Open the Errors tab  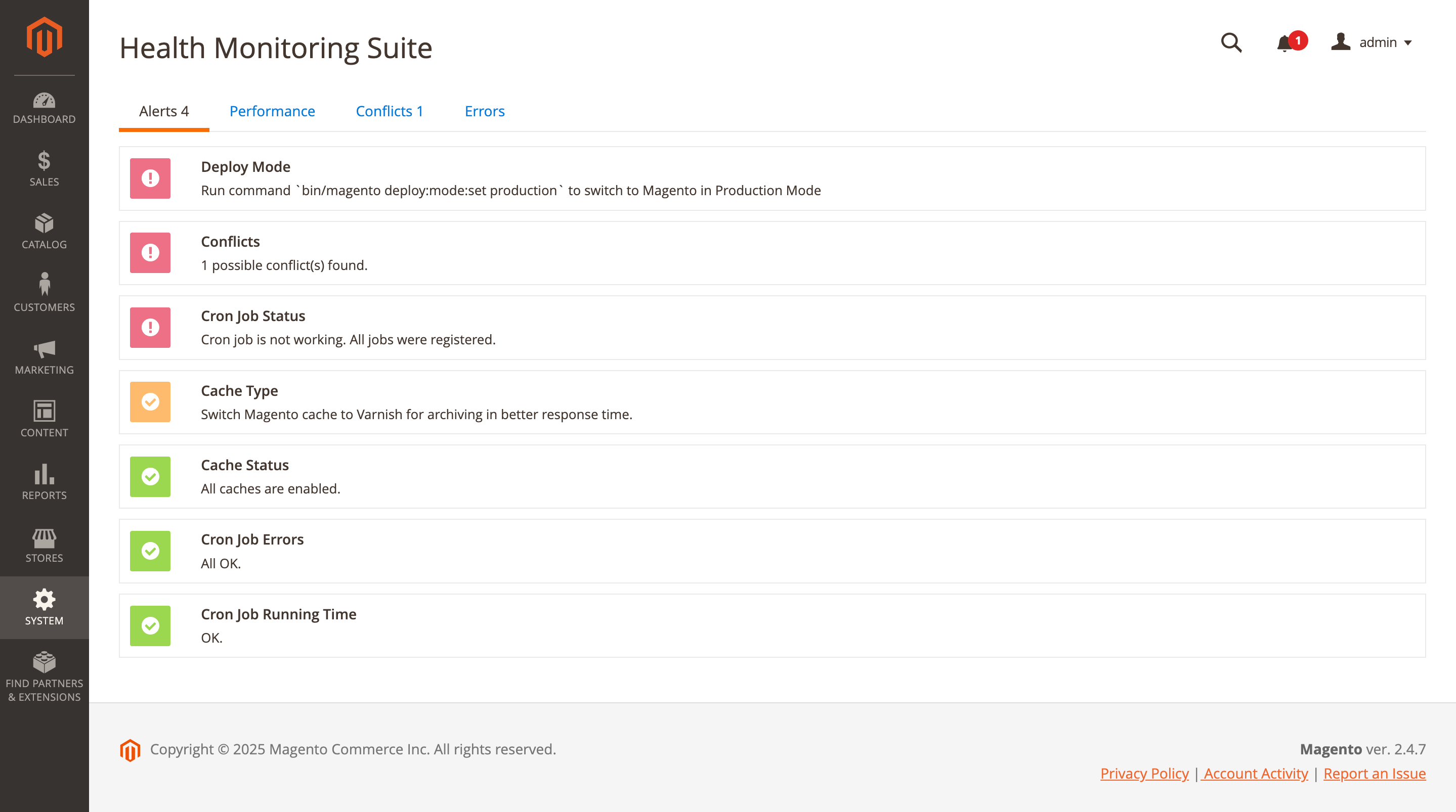click(484, 111)
